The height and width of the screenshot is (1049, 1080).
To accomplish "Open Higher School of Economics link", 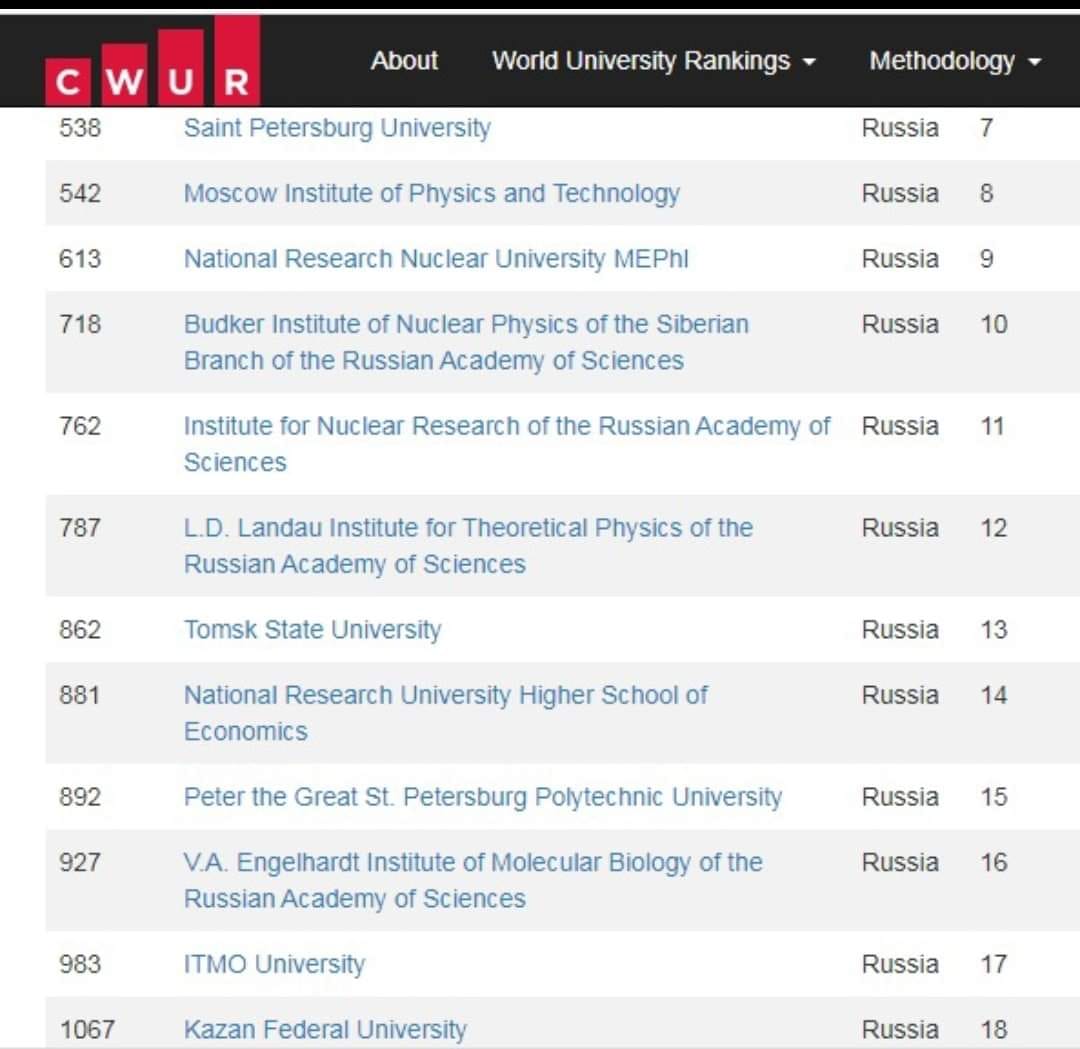I will tap(445, 695).
